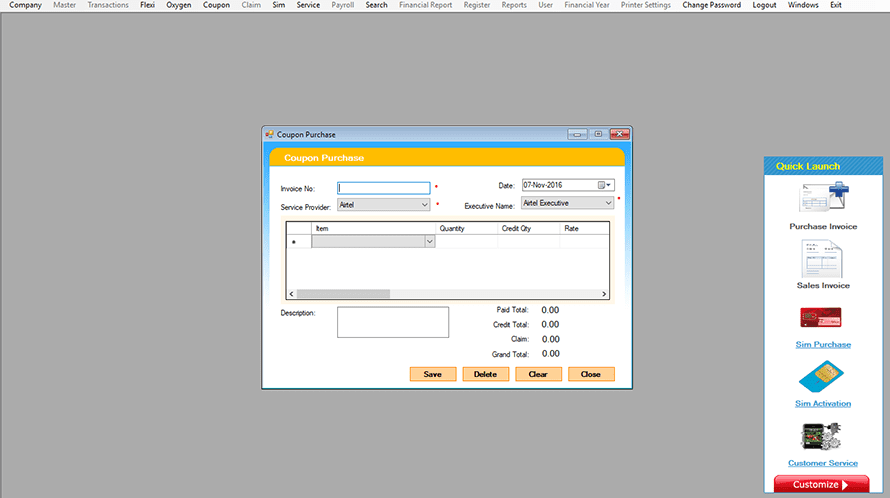Open the Coupon menu

216,5
